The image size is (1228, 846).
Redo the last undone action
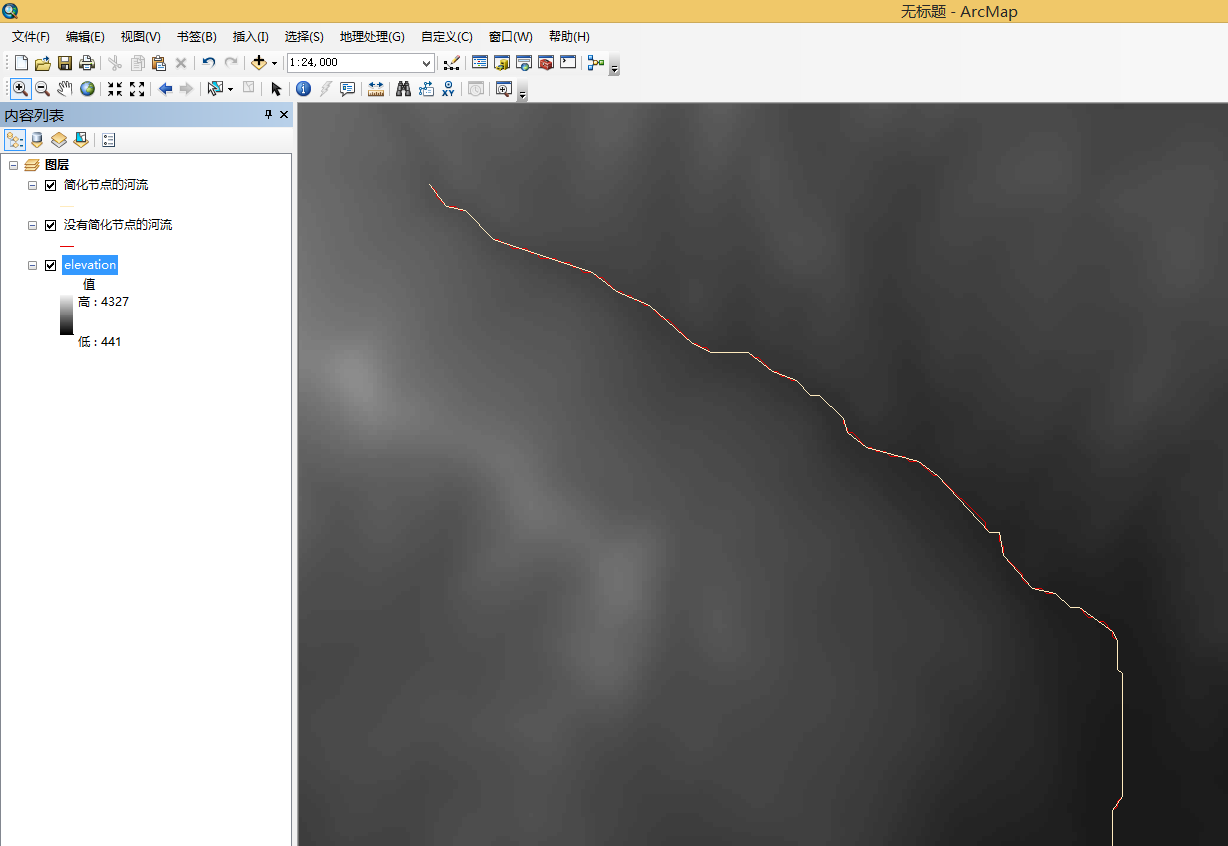[231, 62]
